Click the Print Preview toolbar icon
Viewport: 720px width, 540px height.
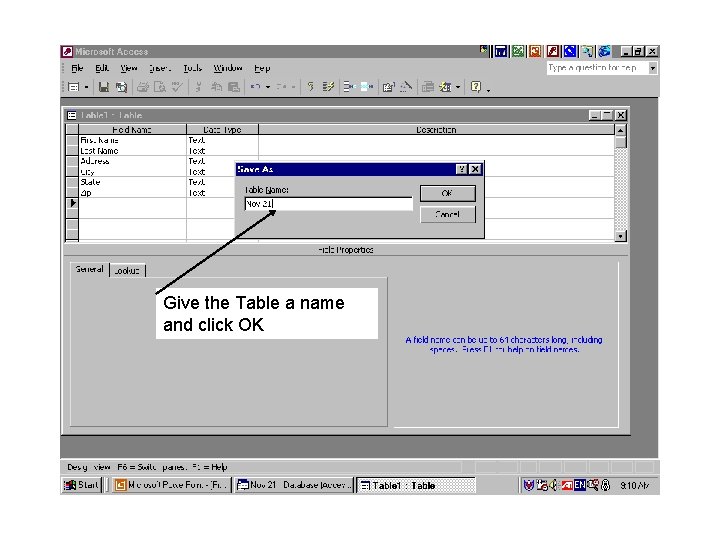(x=160, y=87)
